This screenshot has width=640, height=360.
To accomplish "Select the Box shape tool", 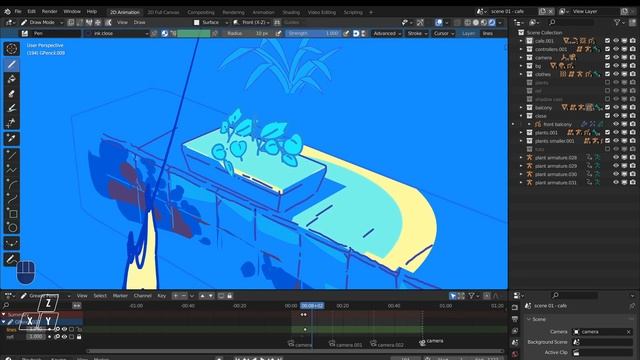I will [x=11, y=213].
